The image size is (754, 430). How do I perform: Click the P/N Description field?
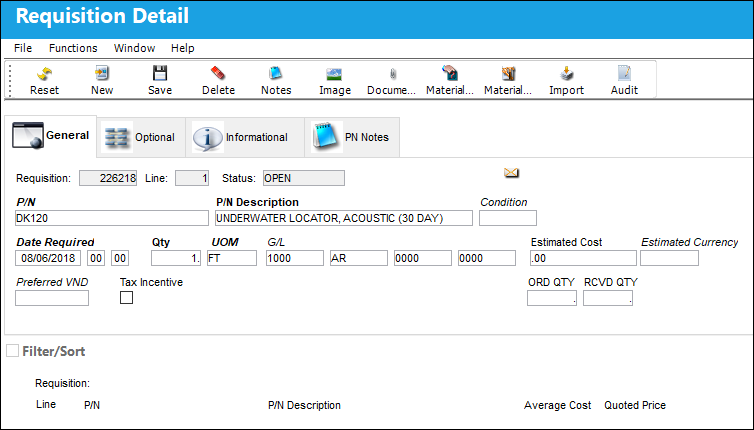point(344,218)
